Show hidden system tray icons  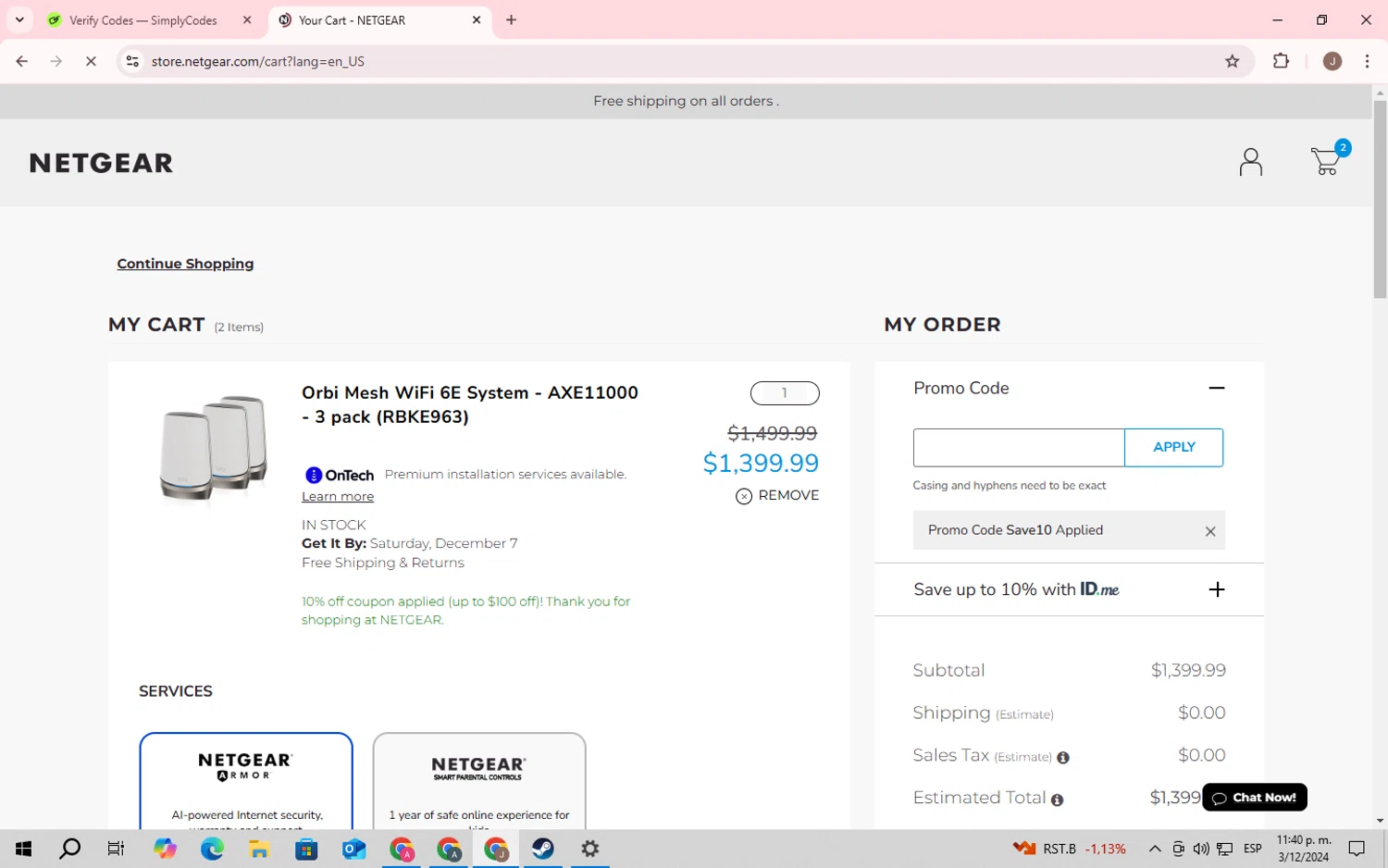pos(1155,849)
